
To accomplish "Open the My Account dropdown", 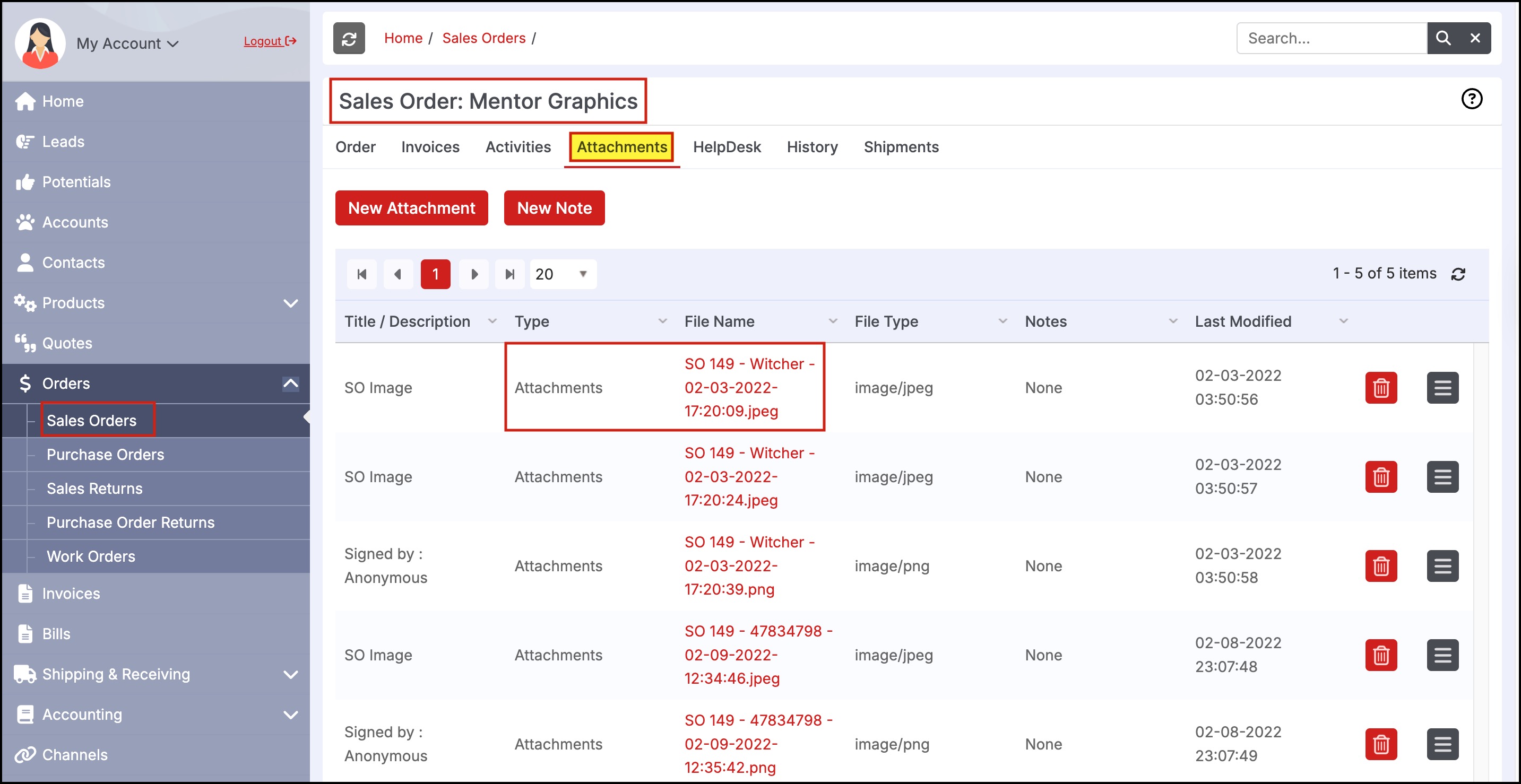I will [x=127, y=43].
